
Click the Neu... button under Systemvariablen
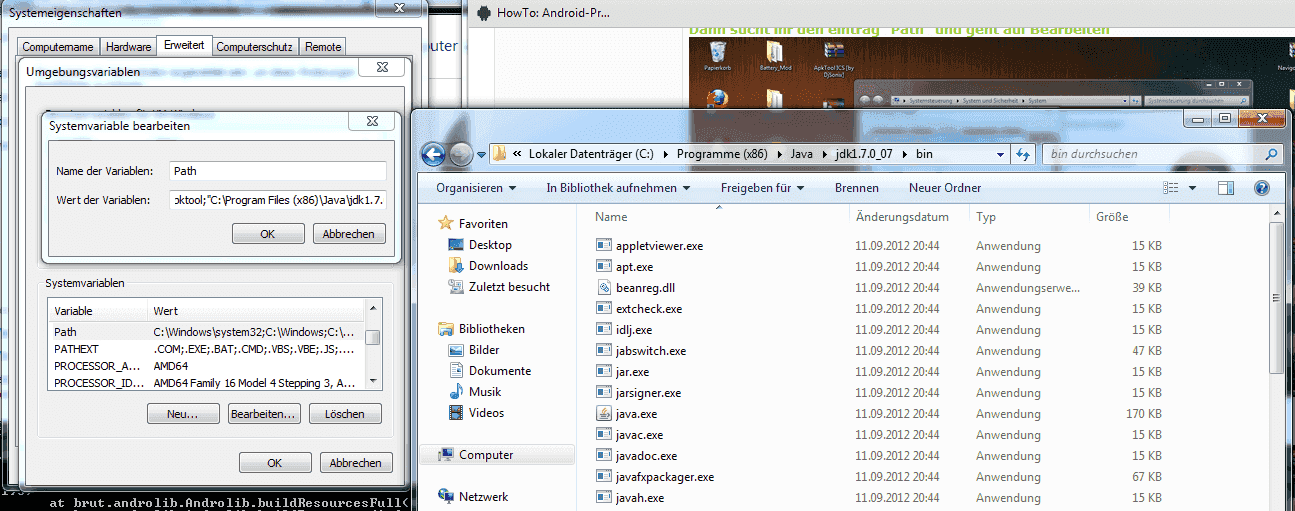183,414
